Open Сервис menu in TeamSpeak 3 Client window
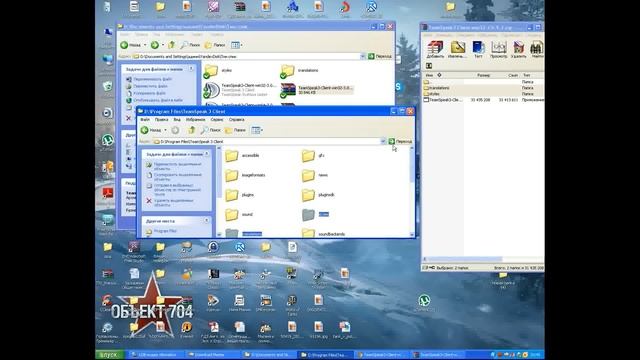640x360 pixels. (x=217, y=120)
